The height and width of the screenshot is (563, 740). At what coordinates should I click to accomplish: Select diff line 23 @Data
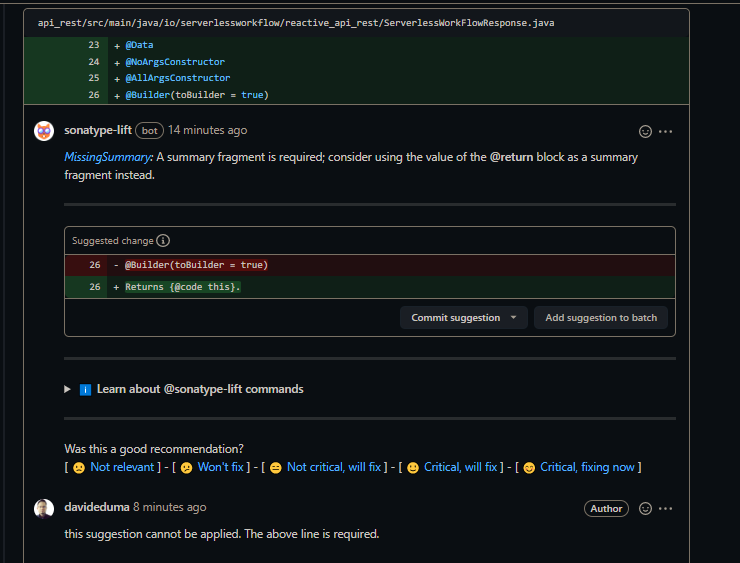(356, 45)
